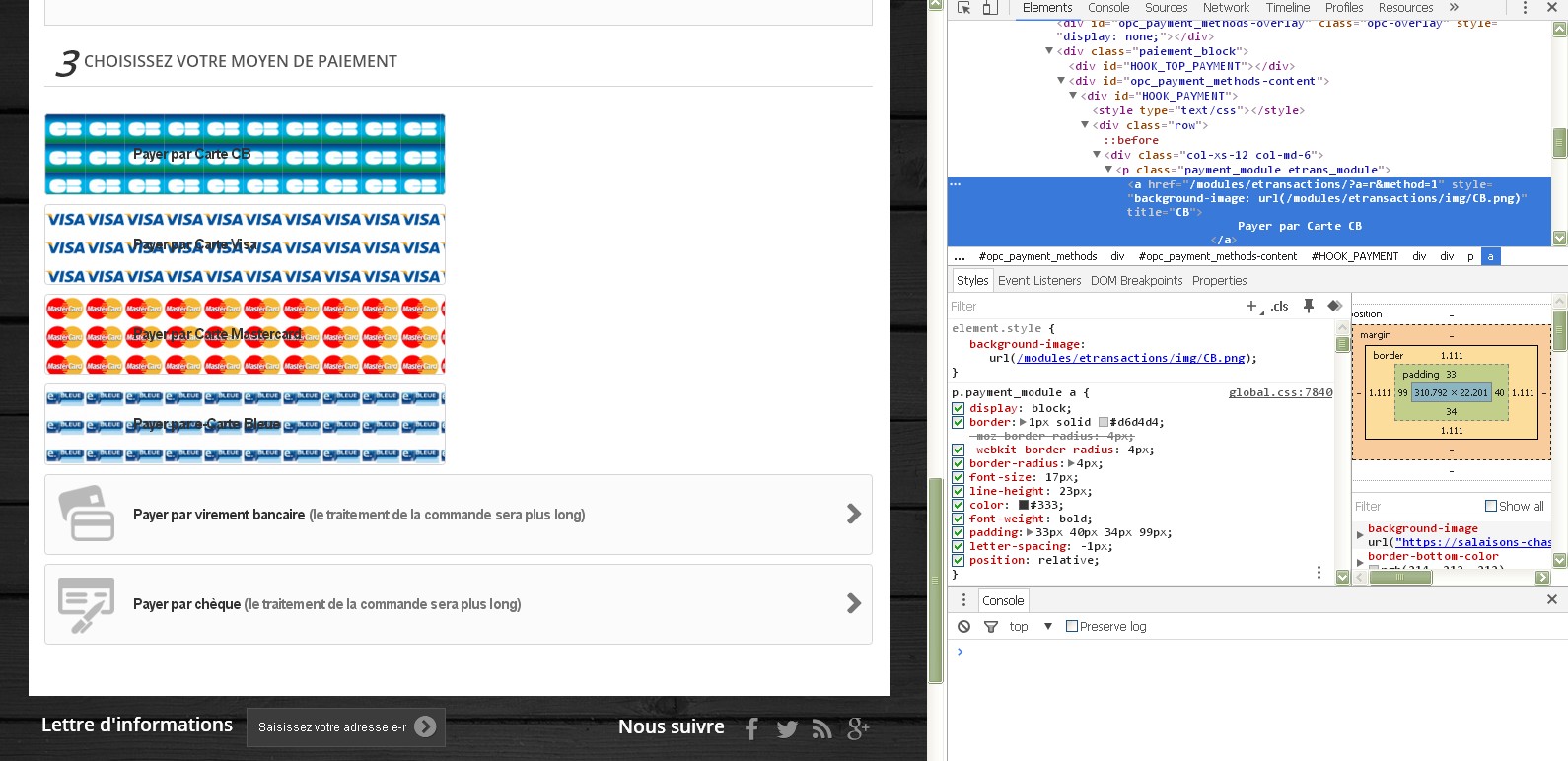Screen dimensions: 1568x761
Task: Click the chevron arrow on the chèque row
Action: pyautogui.click(x=854, y=603)
